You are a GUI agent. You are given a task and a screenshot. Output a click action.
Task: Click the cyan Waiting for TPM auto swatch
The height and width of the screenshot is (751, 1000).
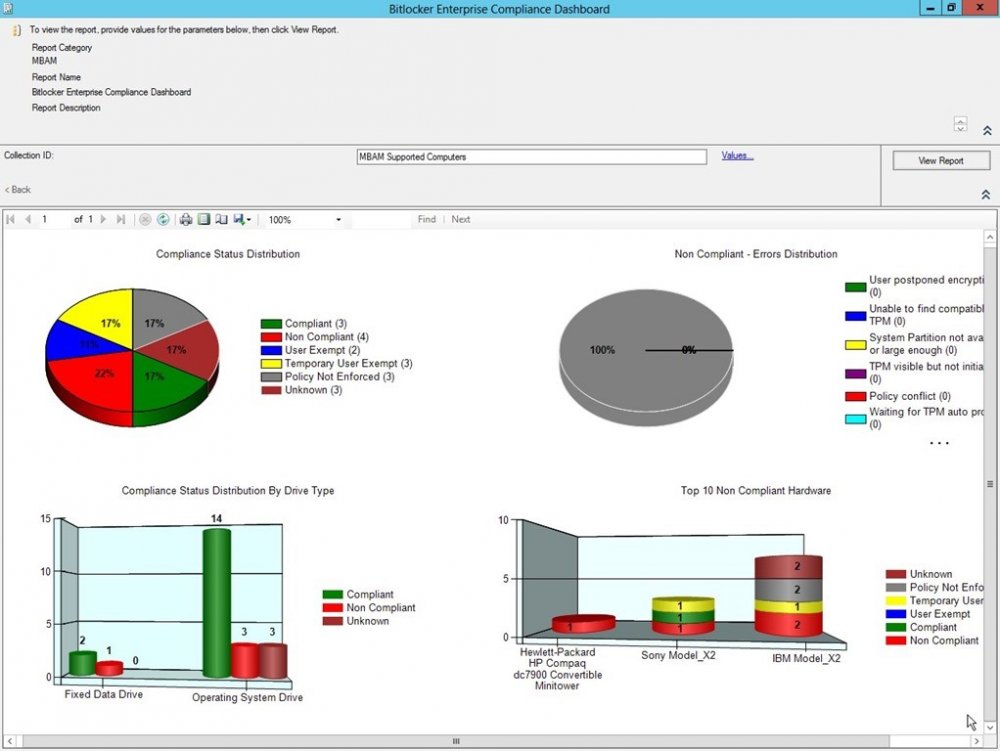coord(855,419)
